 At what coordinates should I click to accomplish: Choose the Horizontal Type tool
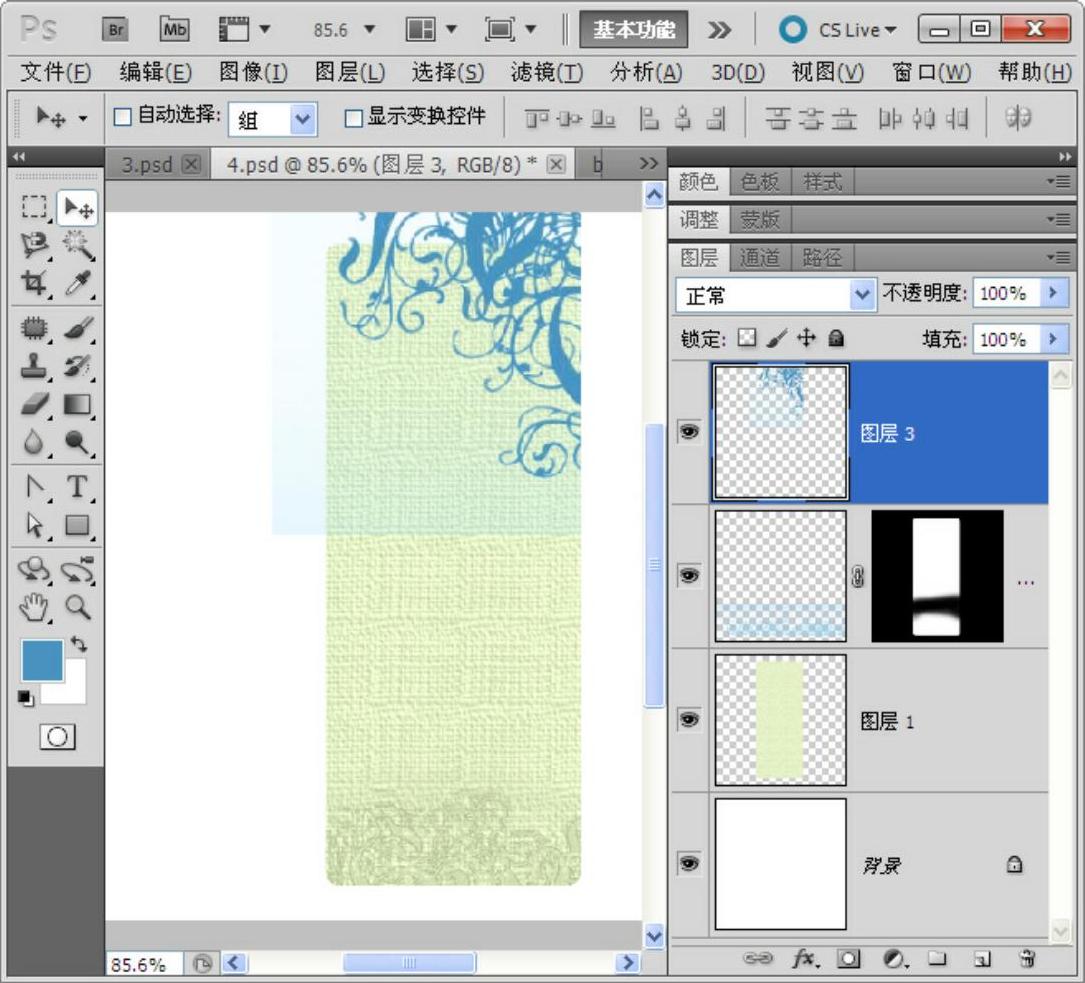(77, 487)
